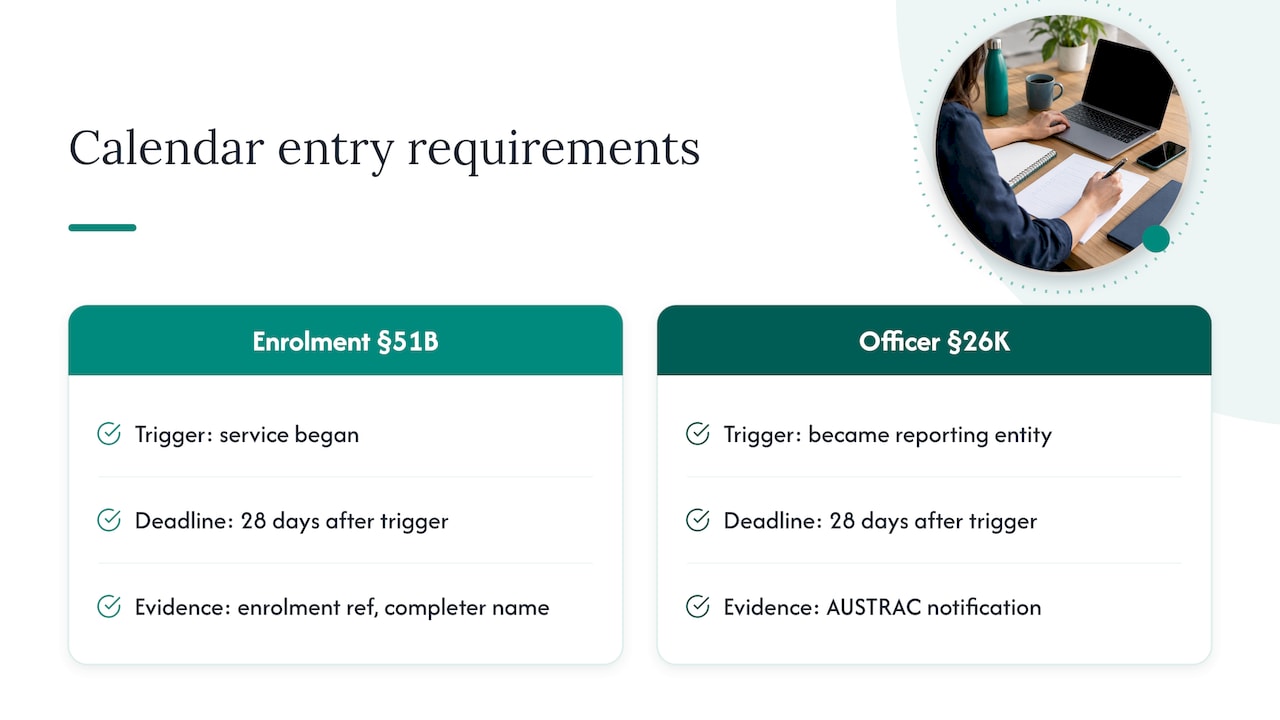Click the 'Evidence: AUSTRAC notification' text
This screenshot has height=720, width=1280.
(882, 607)
